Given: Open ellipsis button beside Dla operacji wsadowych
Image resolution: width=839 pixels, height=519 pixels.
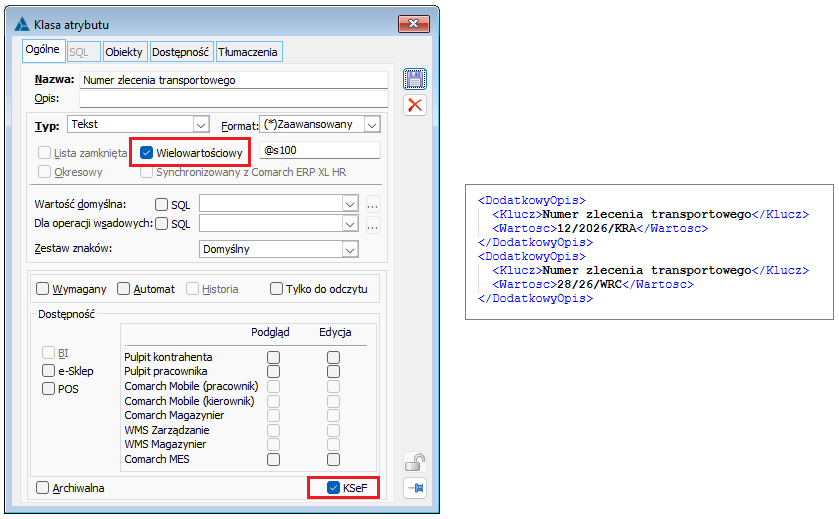Looking at the screenshot, I should [x=373, y=225].
